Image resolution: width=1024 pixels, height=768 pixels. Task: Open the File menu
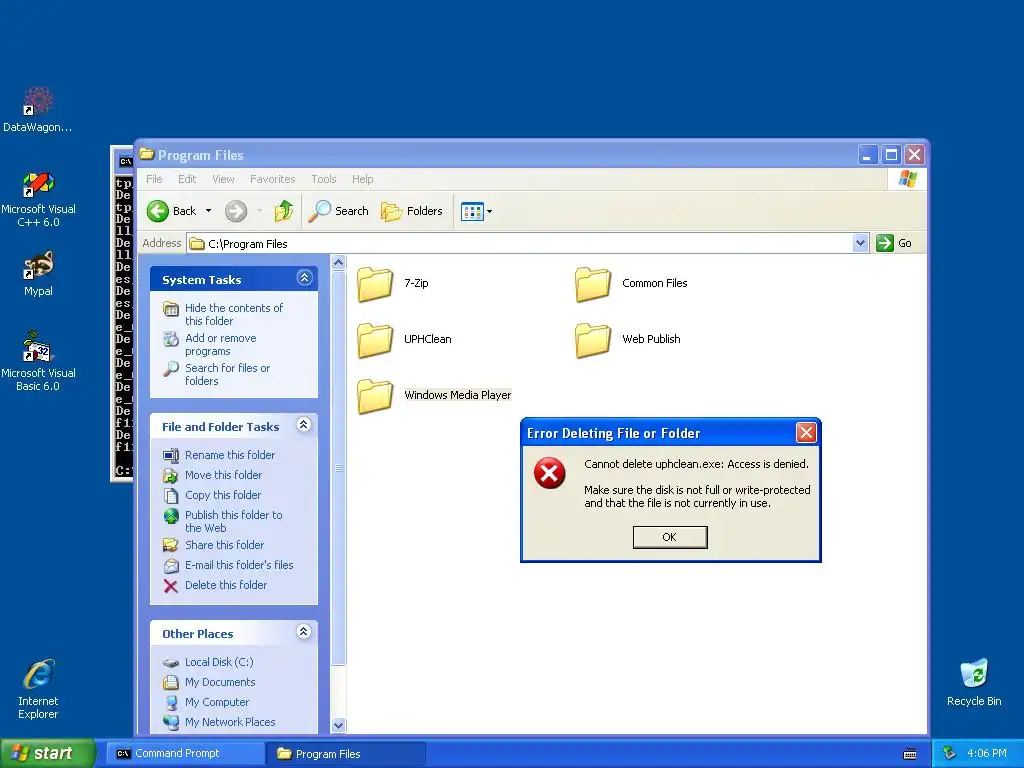(x=154, y=179)
